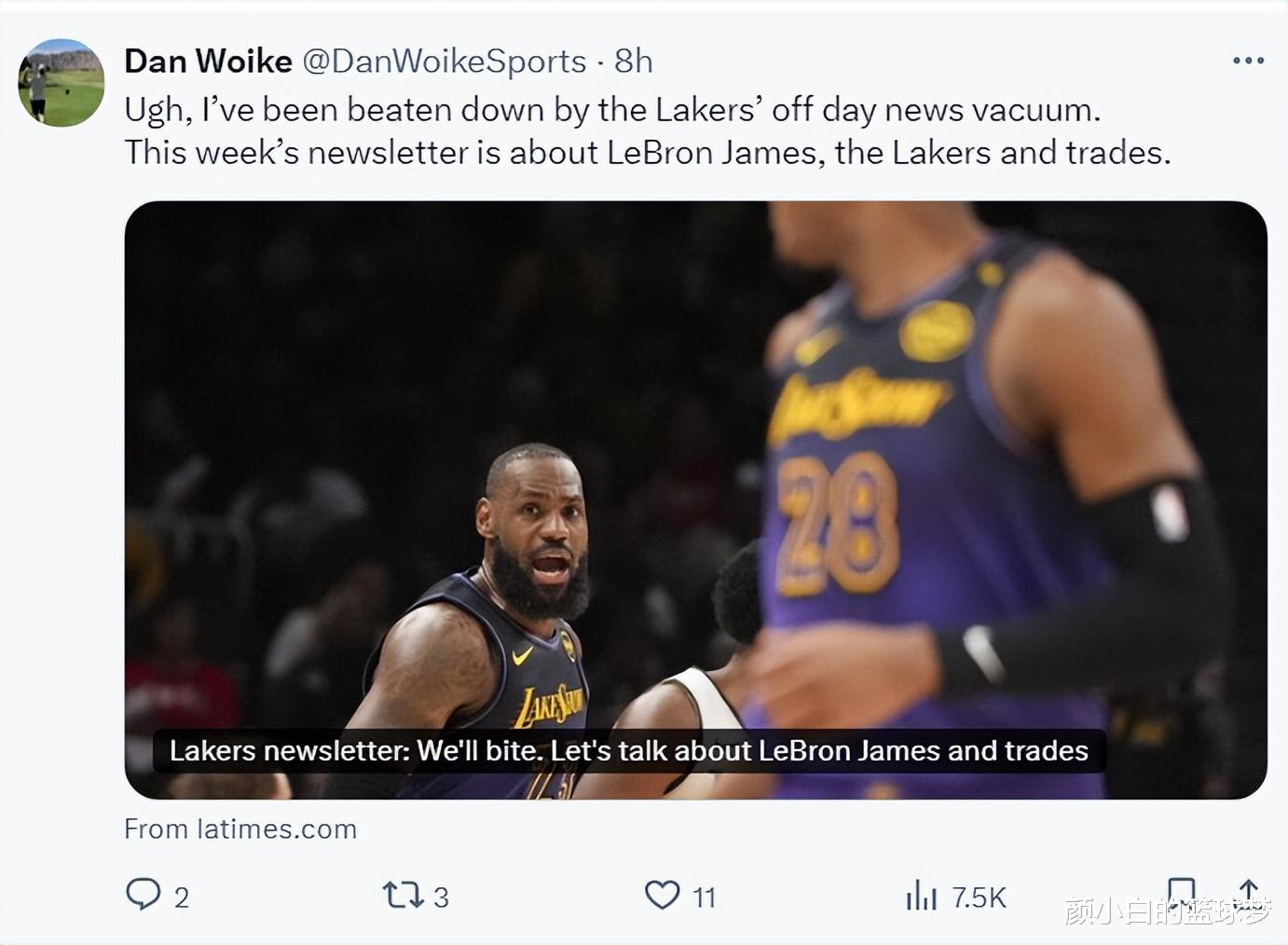Click the retweet count number 3
The width and height of the screenshot is (1288, 945).
[441, 897]
